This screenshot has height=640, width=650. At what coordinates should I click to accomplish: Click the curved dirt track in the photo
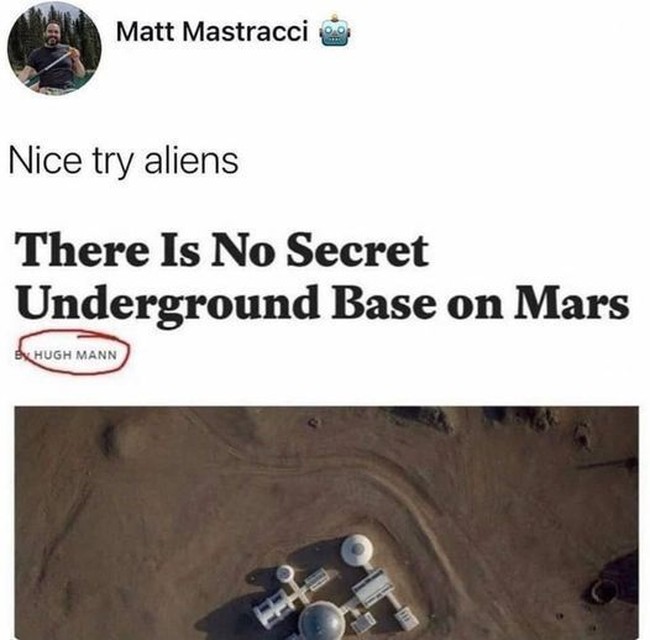click(x=406, y=497)
